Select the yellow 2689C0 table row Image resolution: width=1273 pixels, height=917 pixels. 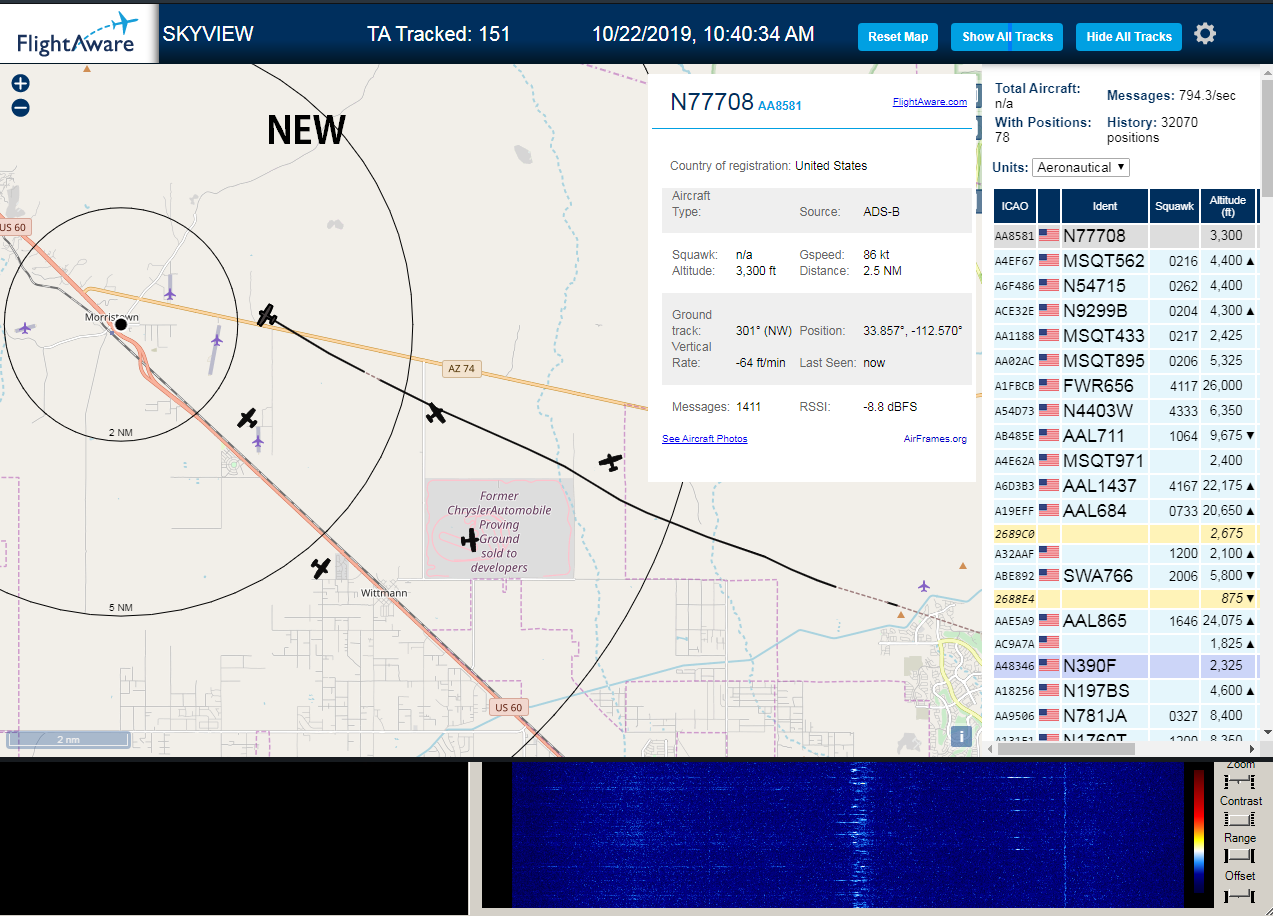[x=1125, y=534]
